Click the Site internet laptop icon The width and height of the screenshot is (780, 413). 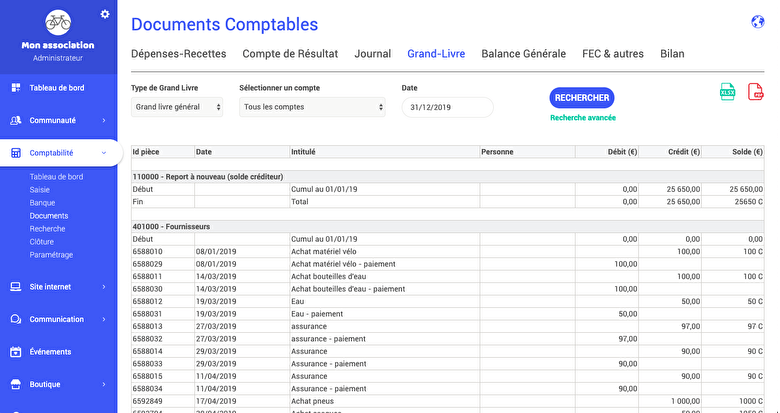tap(16, 287)
